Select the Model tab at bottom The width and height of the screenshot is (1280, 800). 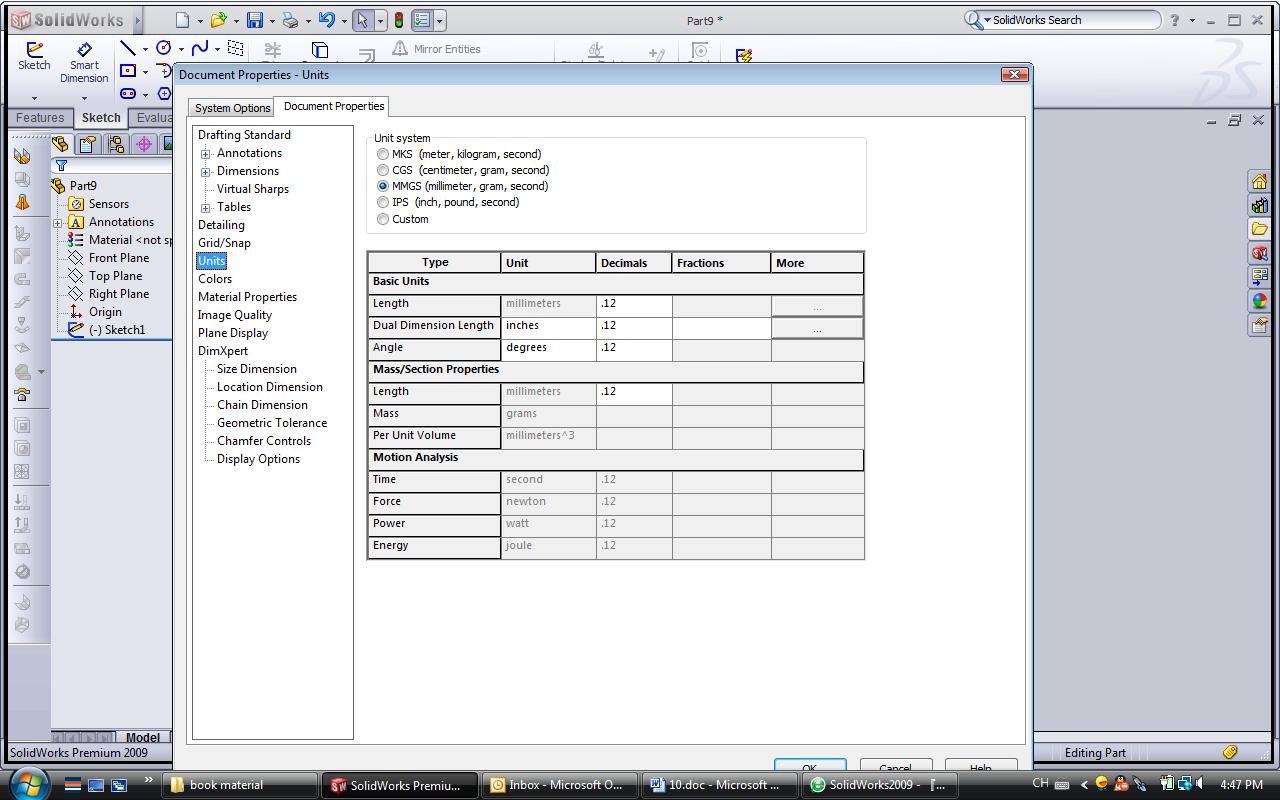click(142, 738)
